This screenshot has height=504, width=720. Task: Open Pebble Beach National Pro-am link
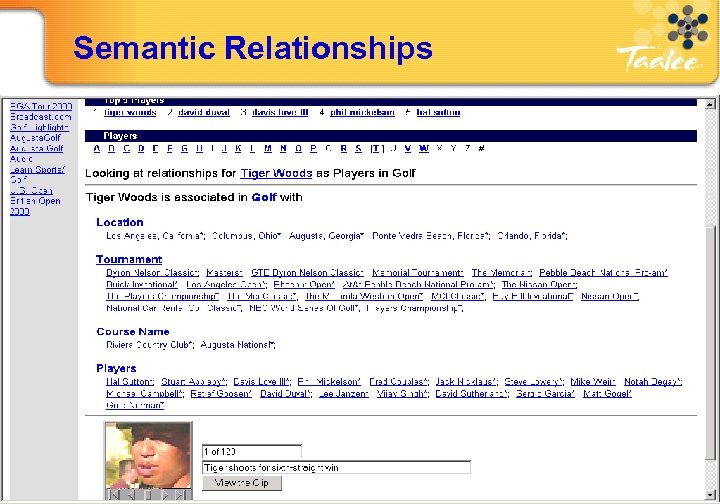coord(603,273)
